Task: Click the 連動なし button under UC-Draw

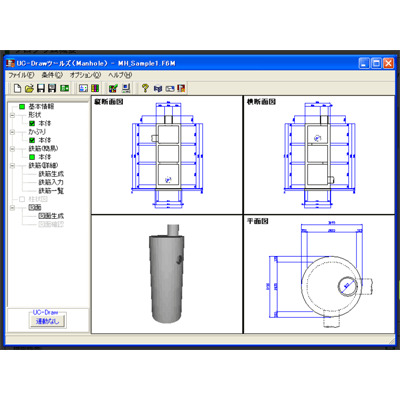Action: (47, 321)
